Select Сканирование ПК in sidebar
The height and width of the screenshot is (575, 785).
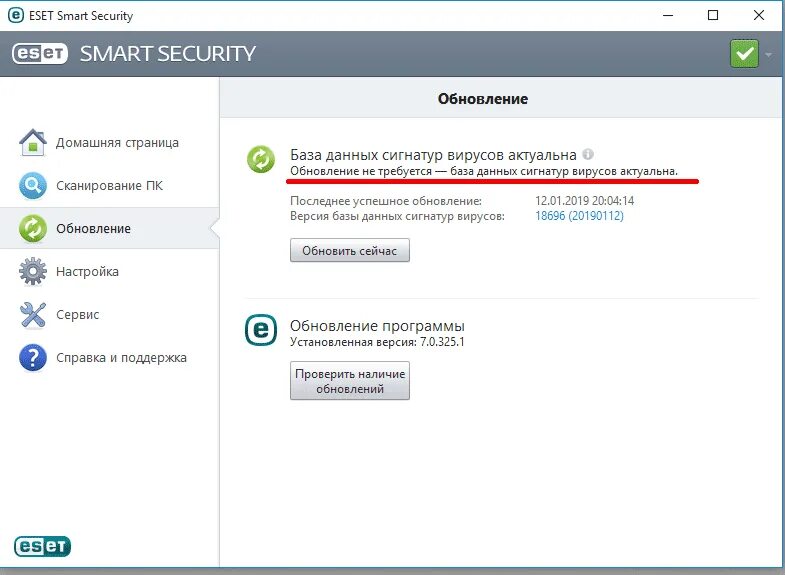pos(109,186)
